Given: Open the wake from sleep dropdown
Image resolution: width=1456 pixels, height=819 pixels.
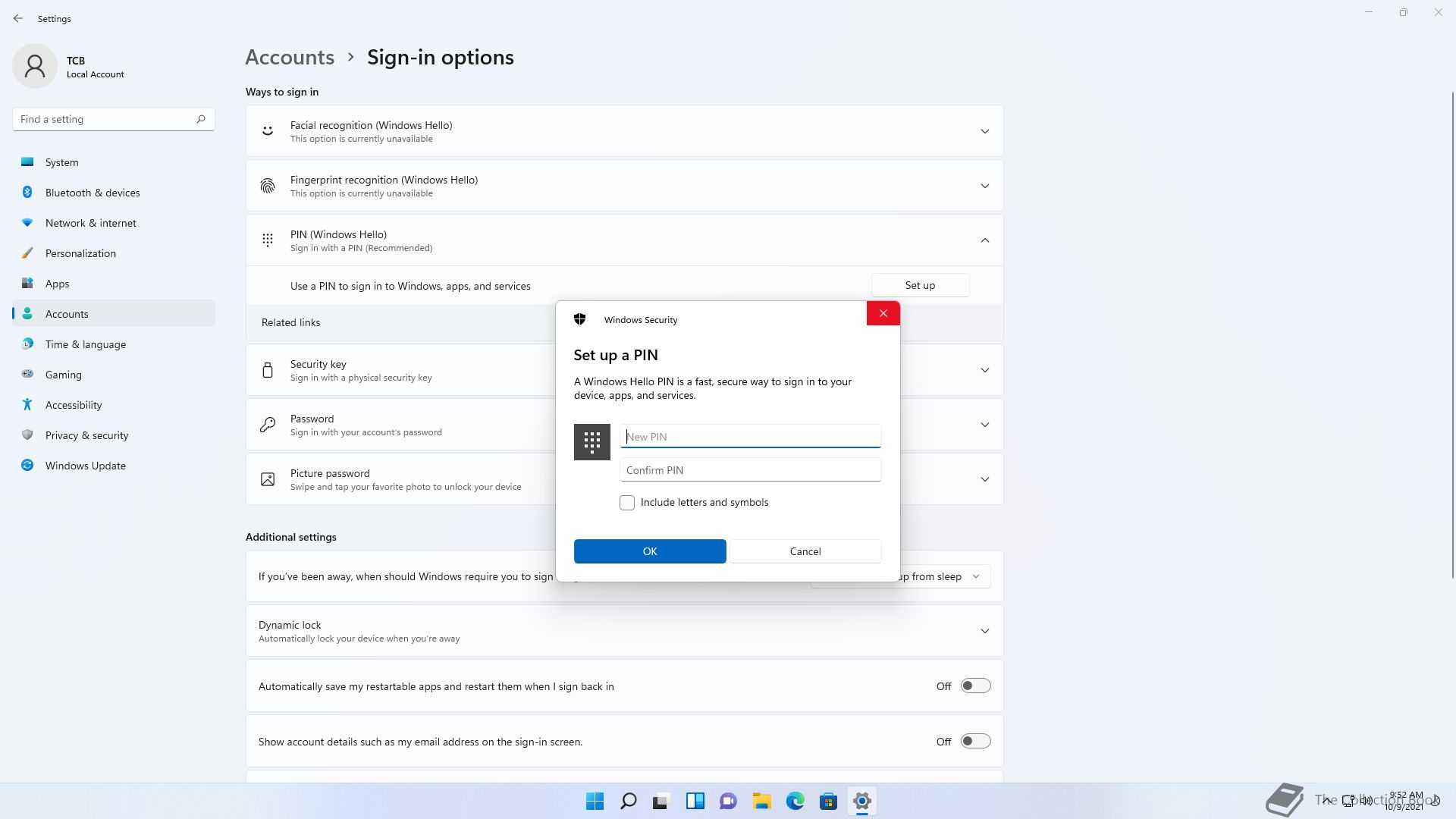Looking at the screenshot, I should (945, 576).
